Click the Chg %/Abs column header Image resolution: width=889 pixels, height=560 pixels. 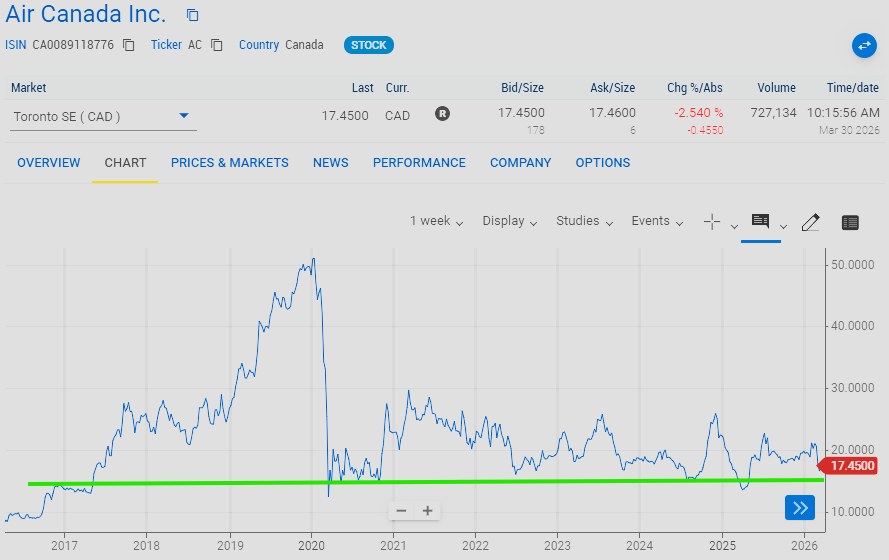tap(695, 88)
